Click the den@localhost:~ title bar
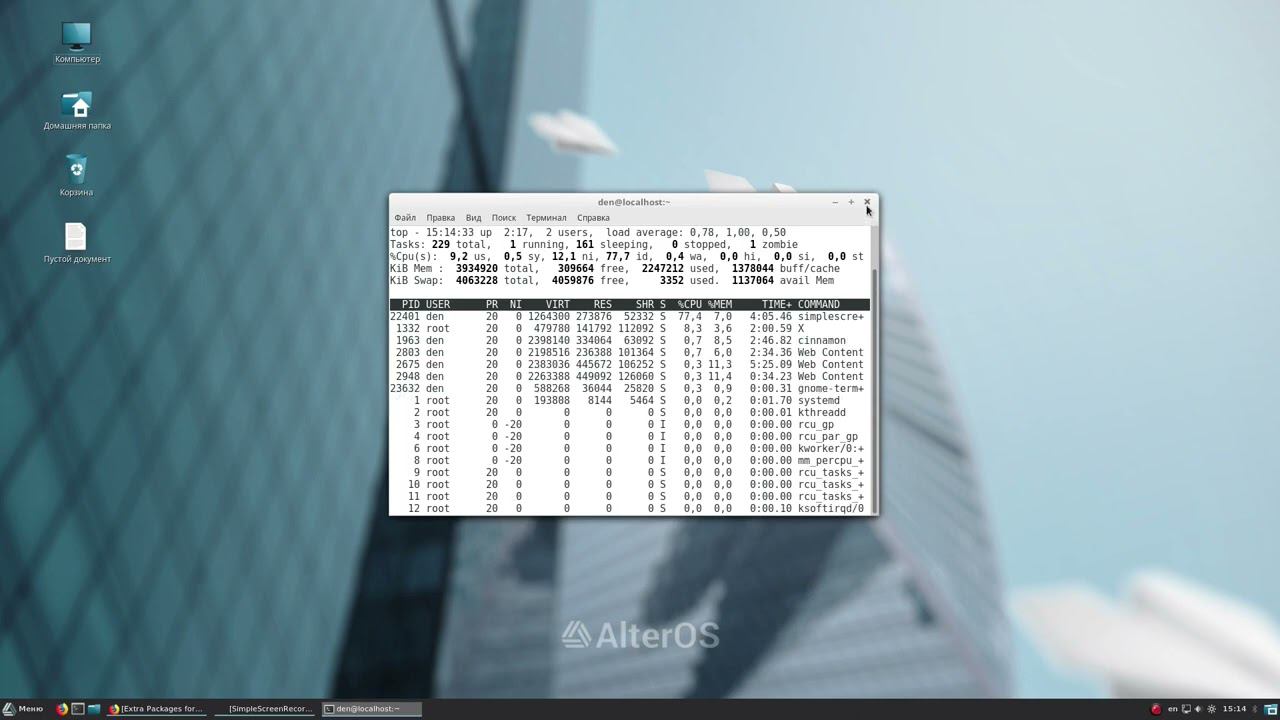Image resolution: width=1280 pixels, height=720 pixels. tap(634, 202)
